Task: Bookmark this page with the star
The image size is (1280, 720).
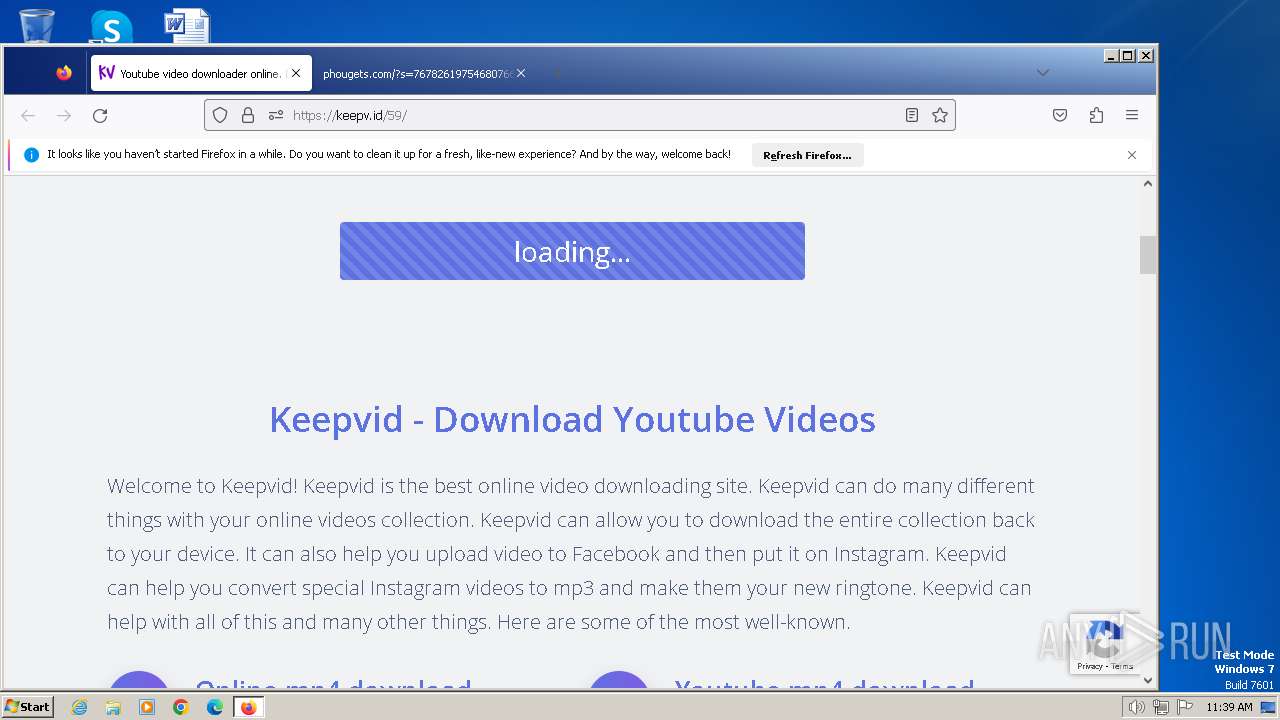Action: click(x=940, y=115)
